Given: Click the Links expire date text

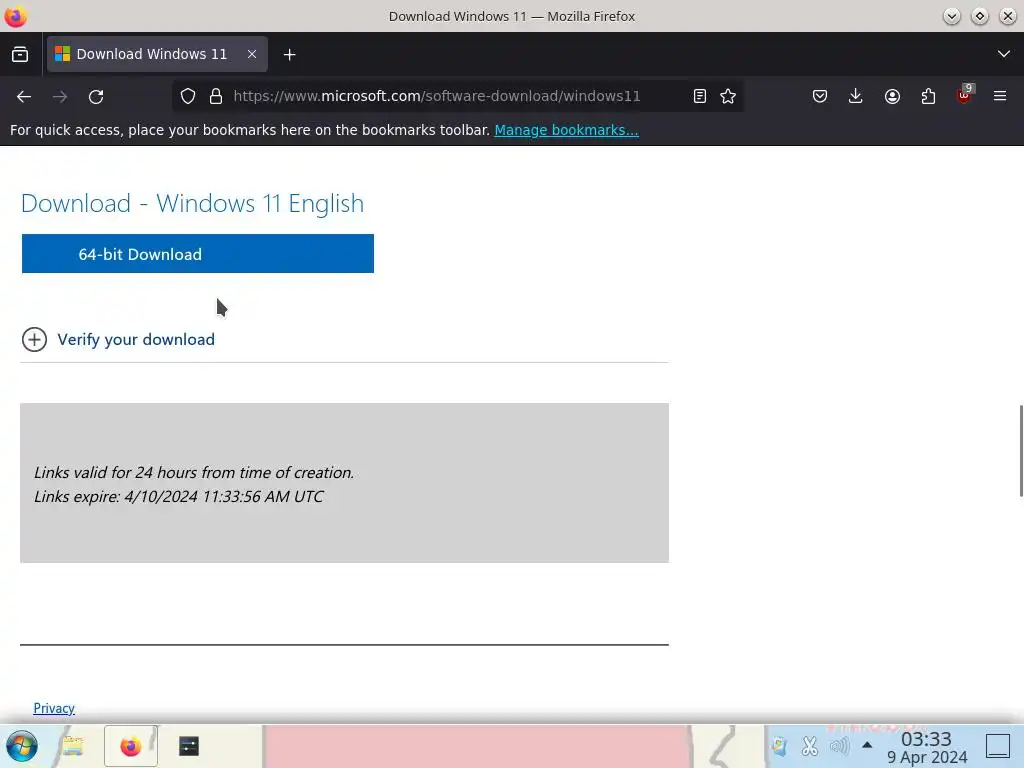Looking at the screenshot, I should [x=178, y=496].
